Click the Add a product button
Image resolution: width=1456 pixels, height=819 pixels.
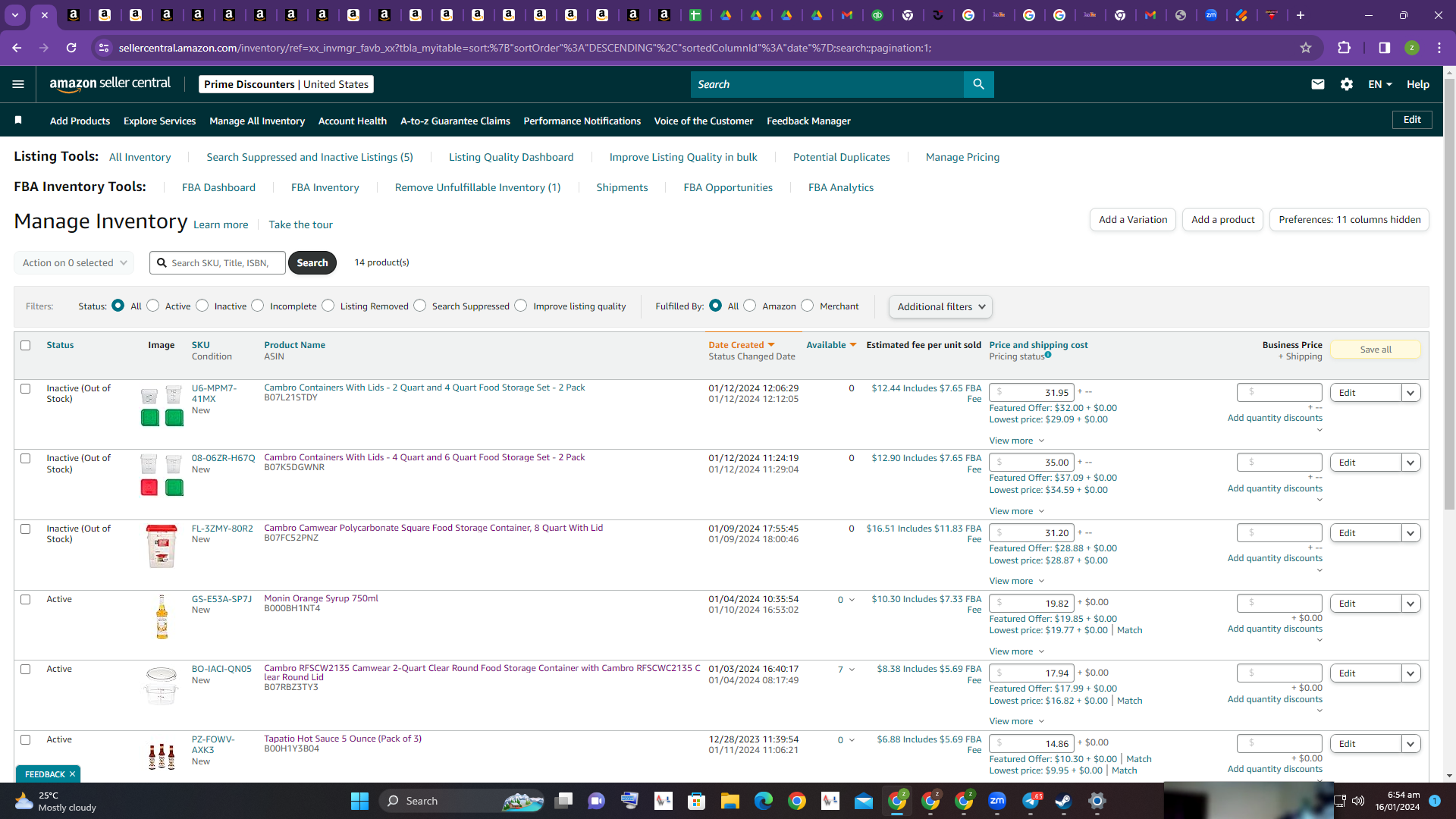pos(1222,220)
